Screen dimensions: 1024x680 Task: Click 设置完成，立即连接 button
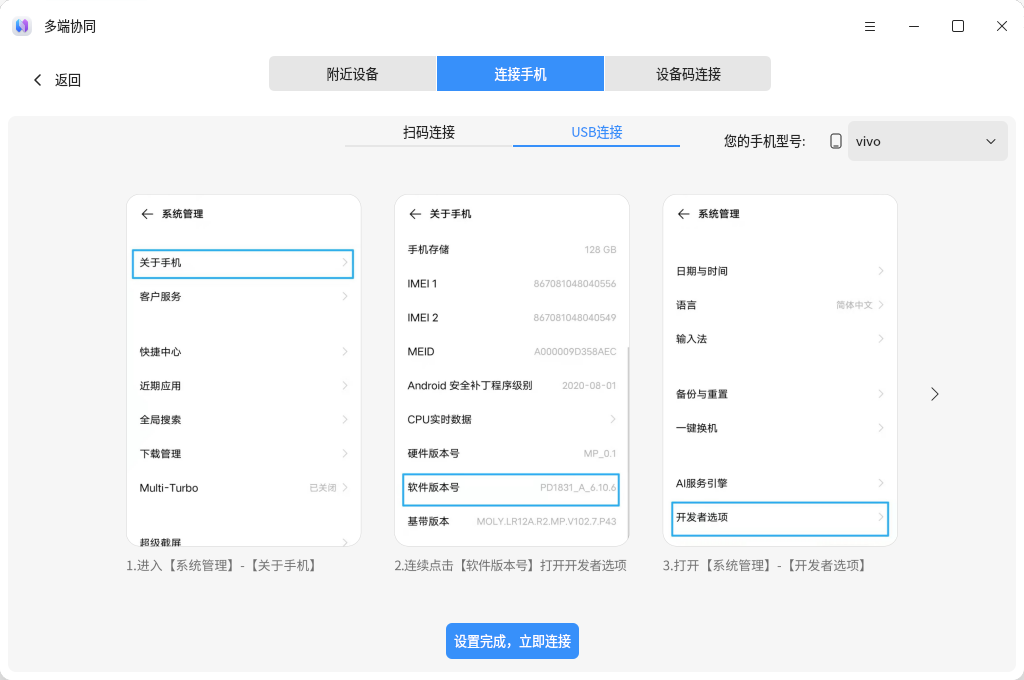(513, 641)
